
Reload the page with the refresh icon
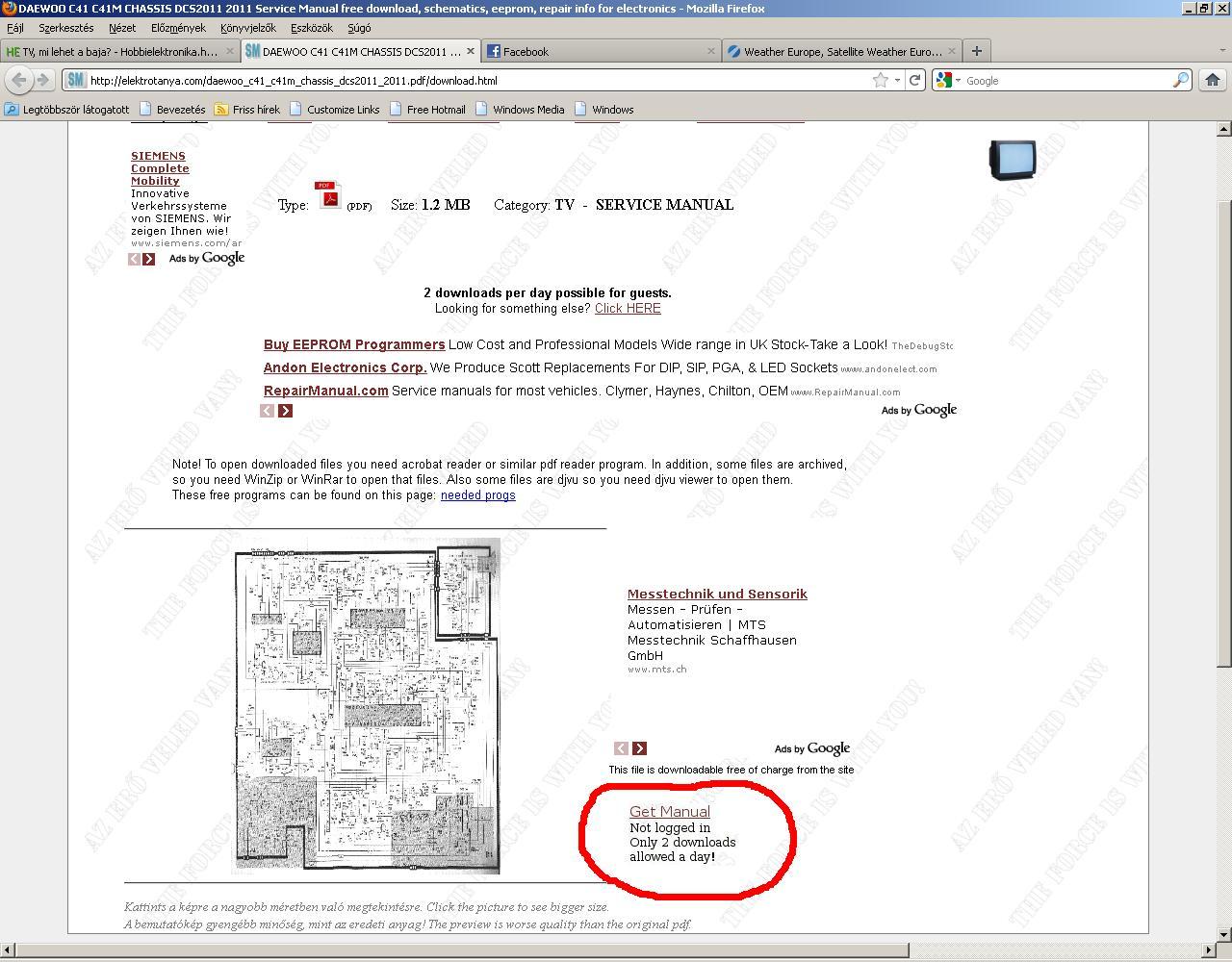[x=915, y=81]
